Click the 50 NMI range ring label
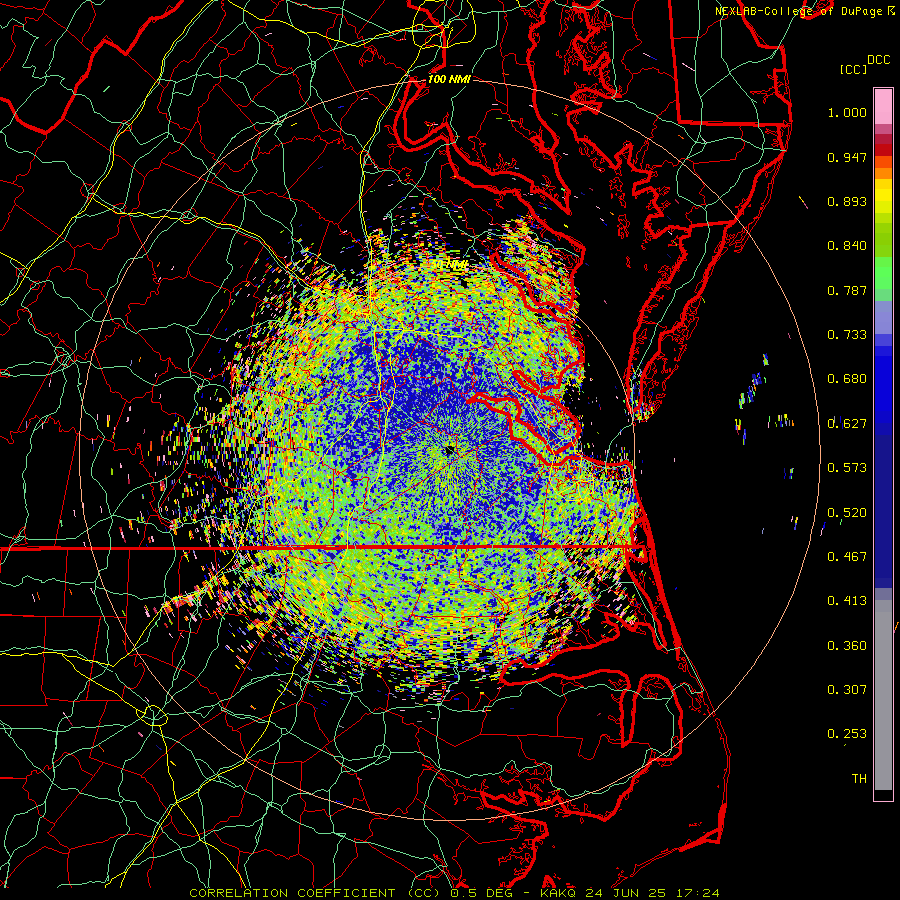This screenshot has height=900, width=900. 449,265
